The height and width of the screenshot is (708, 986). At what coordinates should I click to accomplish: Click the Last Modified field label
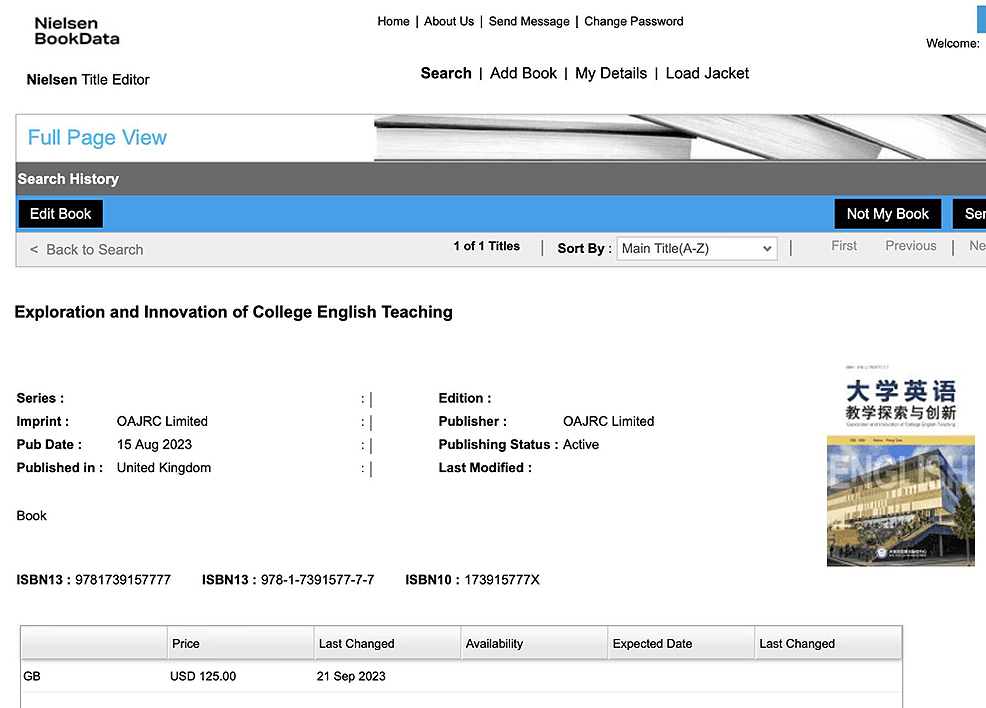coord(485,468)
